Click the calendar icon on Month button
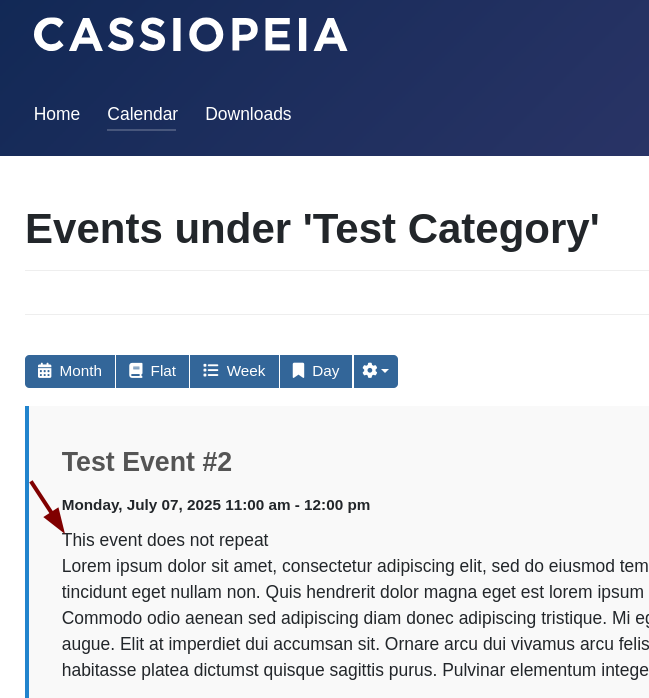Viewport: 649px width, 698px height. click(x=44, y=371)
